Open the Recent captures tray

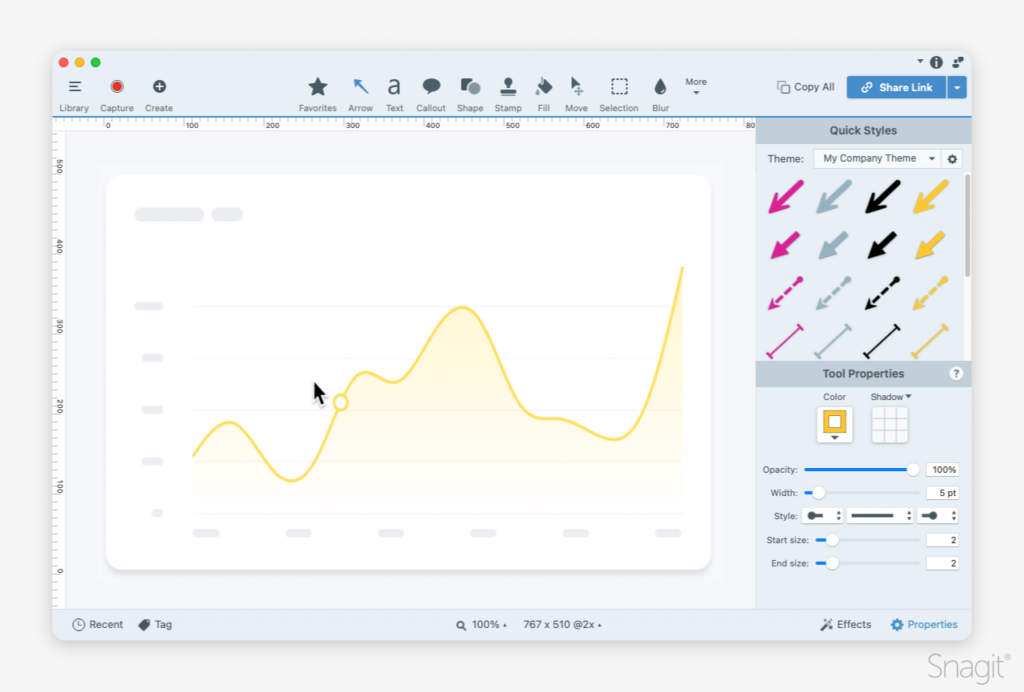pos(97,624)
